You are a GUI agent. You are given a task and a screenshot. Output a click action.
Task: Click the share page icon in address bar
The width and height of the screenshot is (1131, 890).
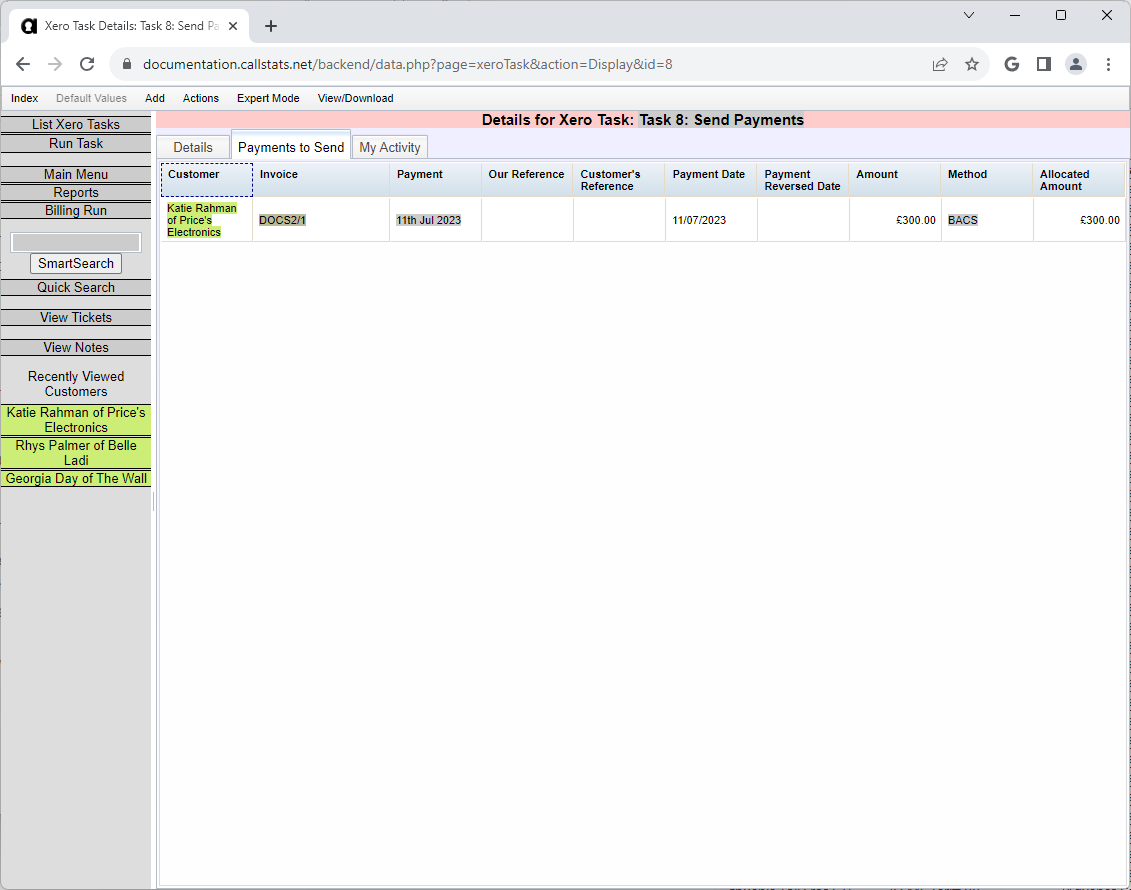click(939, 64)
